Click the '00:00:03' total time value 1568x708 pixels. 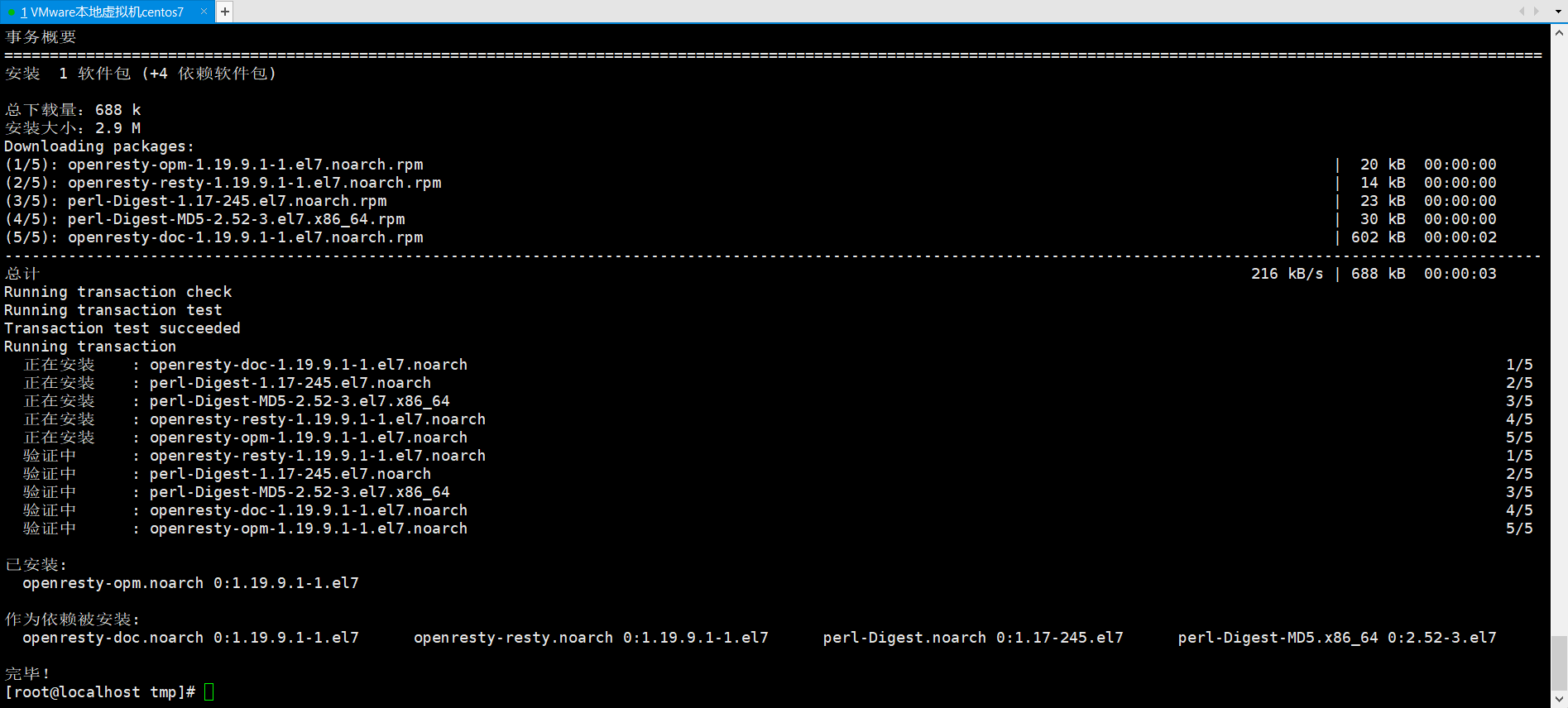1460,274
